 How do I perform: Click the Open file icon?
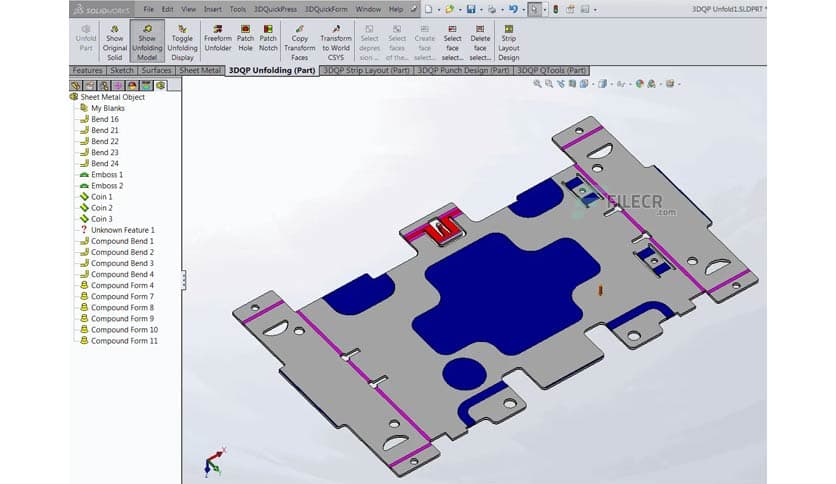449,9
